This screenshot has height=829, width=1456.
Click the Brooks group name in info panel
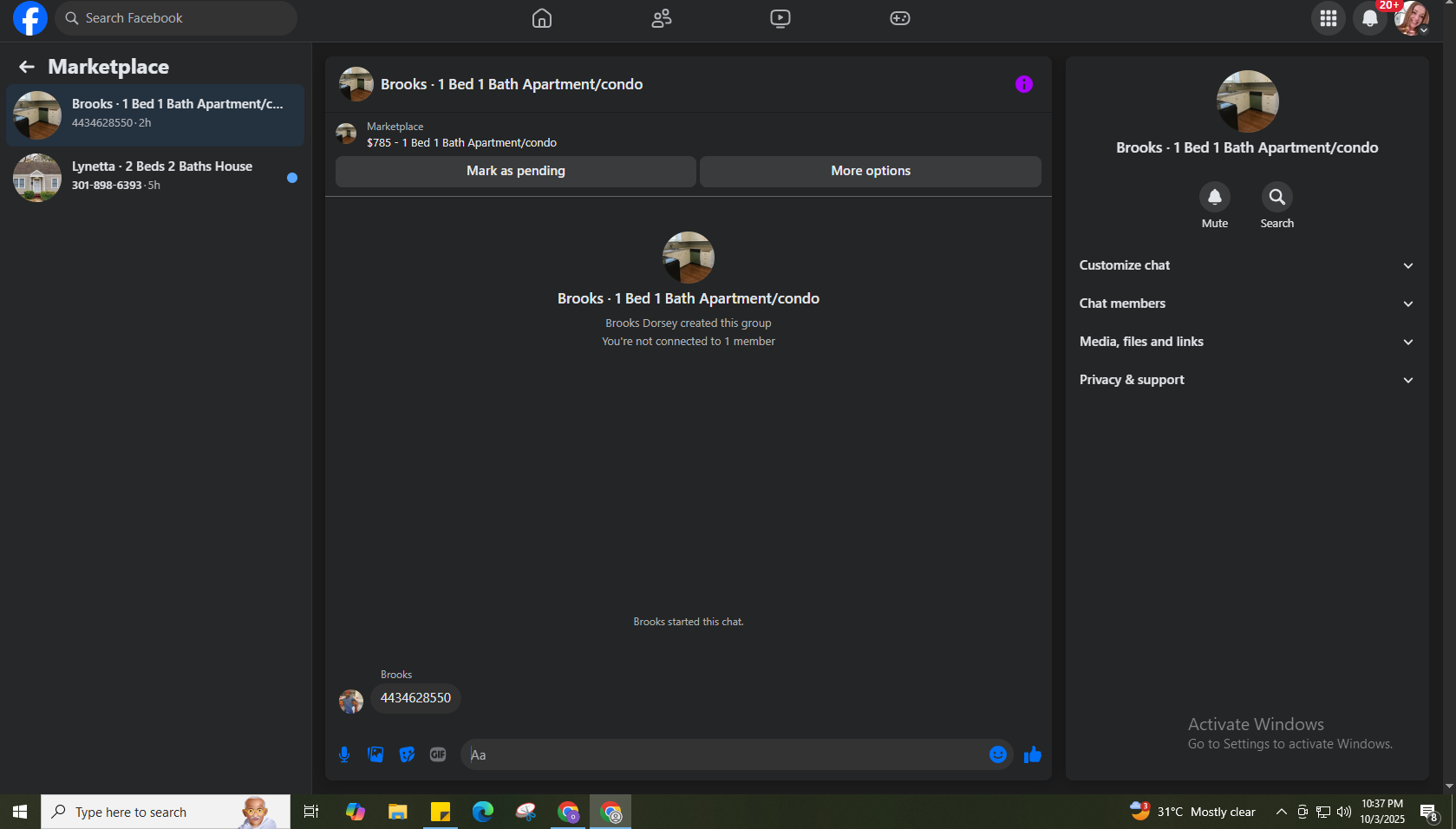coord(1247,147)
